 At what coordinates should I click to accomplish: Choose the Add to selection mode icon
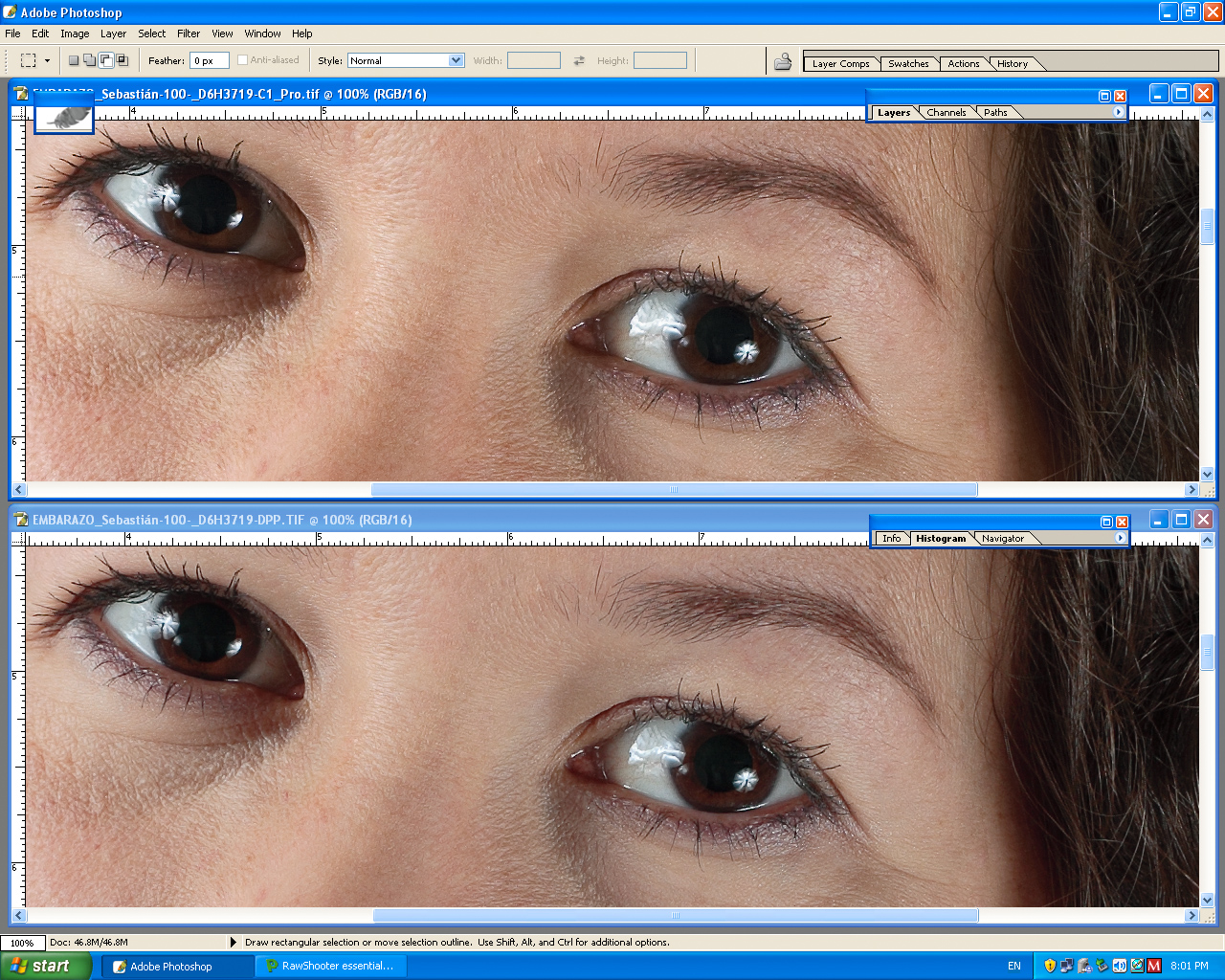pos(90,60)
